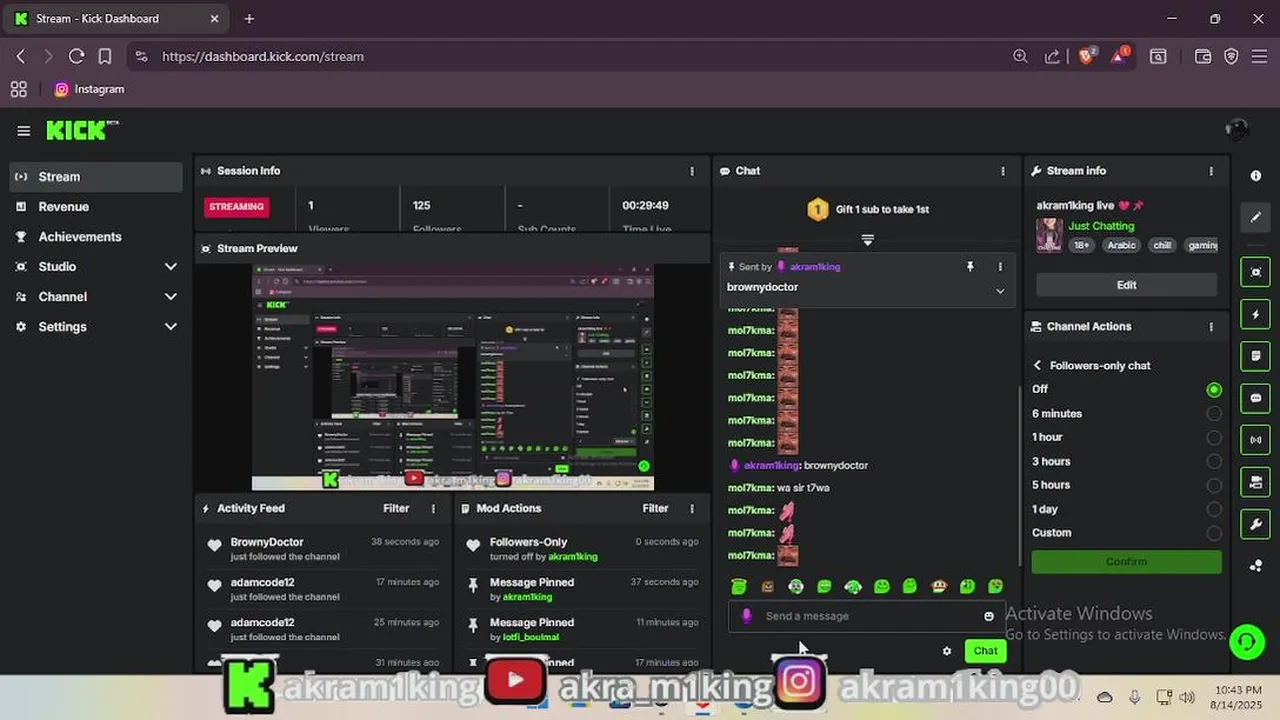The width and height of the screenshot is (1280, 720).
Task: Click the Confirm button
Action: click(x=1126, y=562)
